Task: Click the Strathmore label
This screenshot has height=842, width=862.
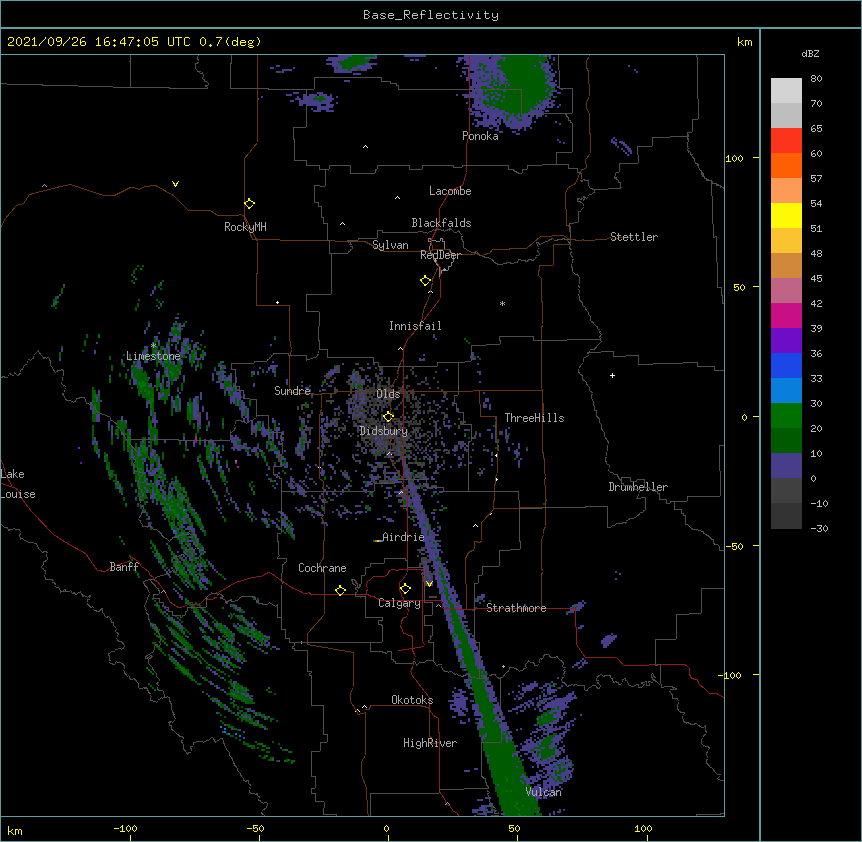Action: click(516, 608)
